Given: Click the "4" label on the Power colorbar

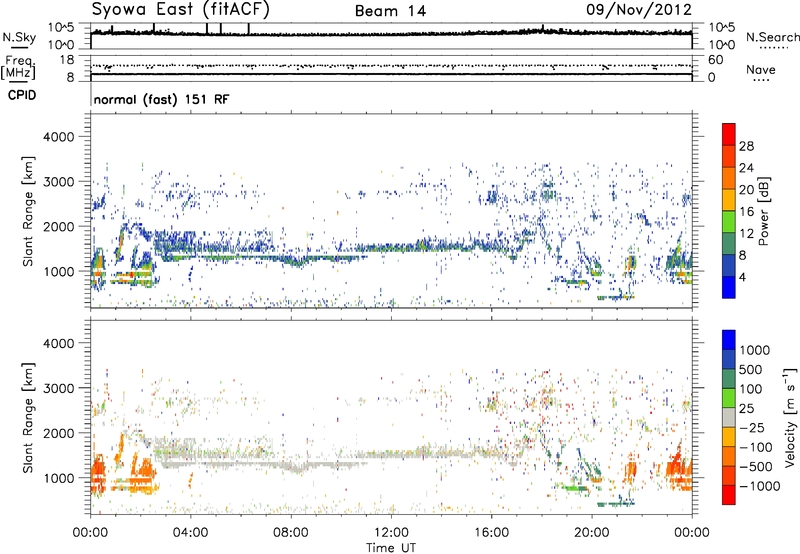Looking at the screenshot, I should 742,278.
